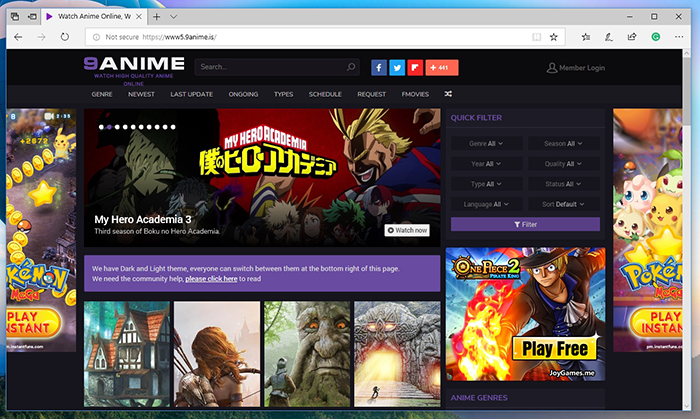Click the page scrollbar down arrow

point(687,406)
